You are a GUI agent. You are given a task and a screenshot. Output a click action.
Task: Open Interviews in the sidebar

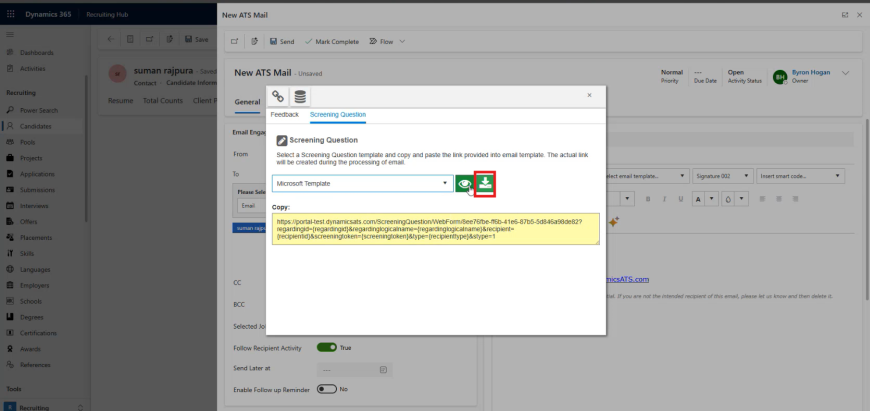point(34,206)
